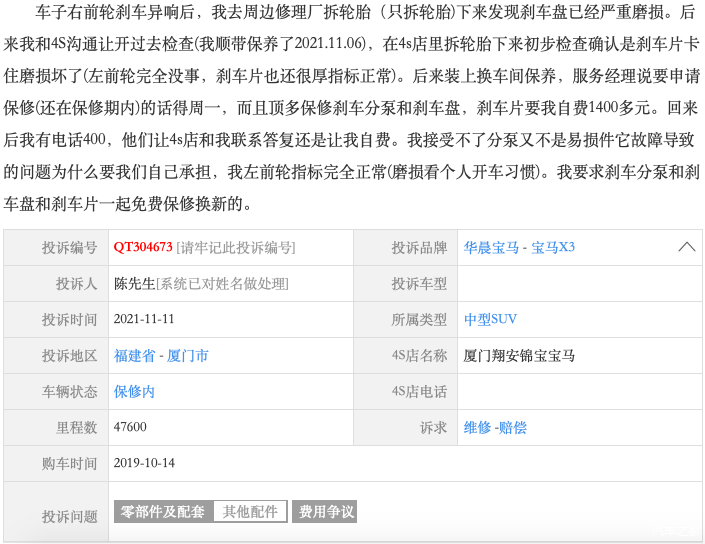The image size is (705, 544).
Task: Click the 中型SUV category link
Action: click(x=490, y=319)
